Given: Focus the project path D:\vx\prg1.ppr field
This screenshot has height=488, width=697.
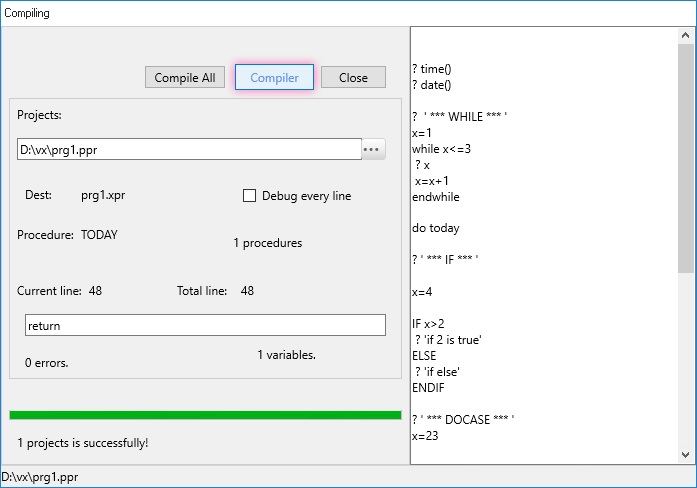Looking at the screenshot, I should [188, 149].
